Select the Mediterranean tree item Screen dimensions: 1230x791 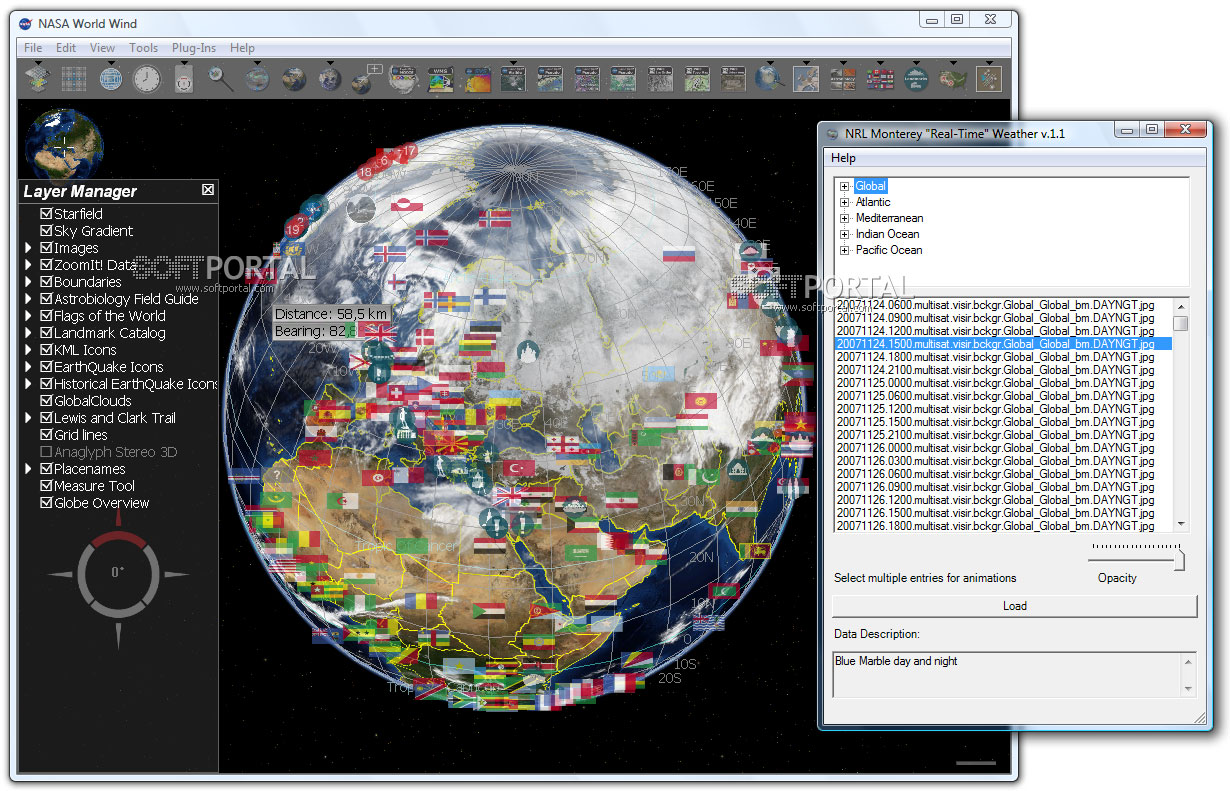[x=889, y=218]
